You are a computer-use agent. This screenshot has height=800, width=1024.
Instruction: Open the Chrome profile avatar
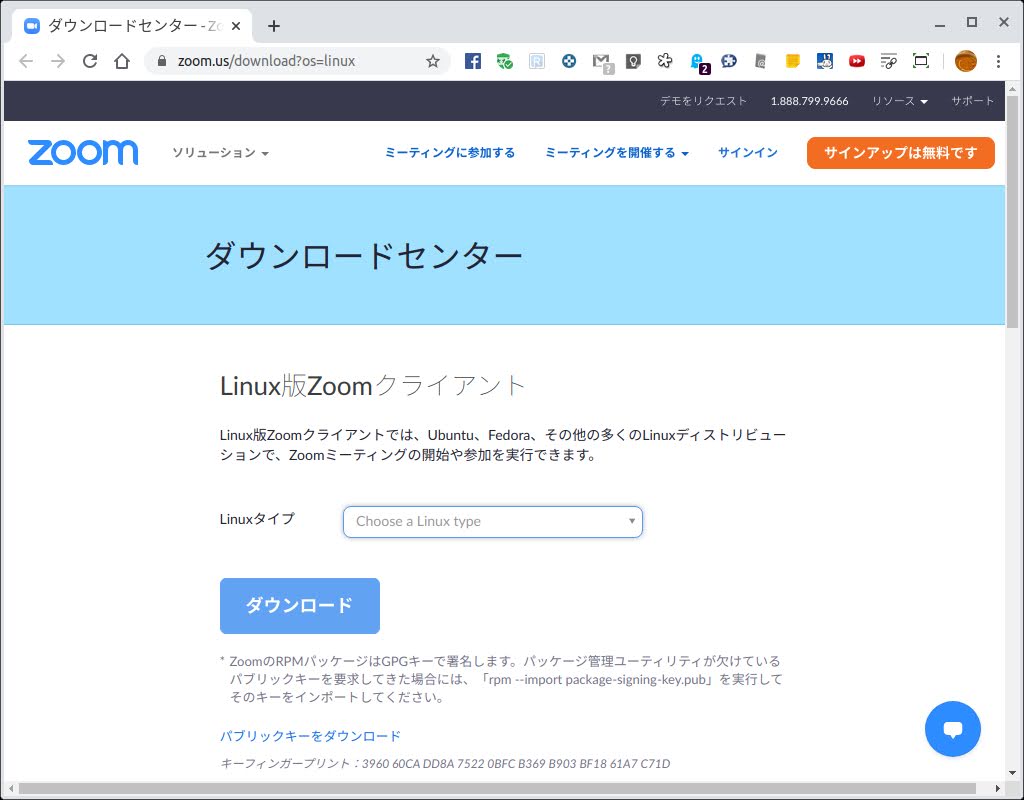point(965,61)
